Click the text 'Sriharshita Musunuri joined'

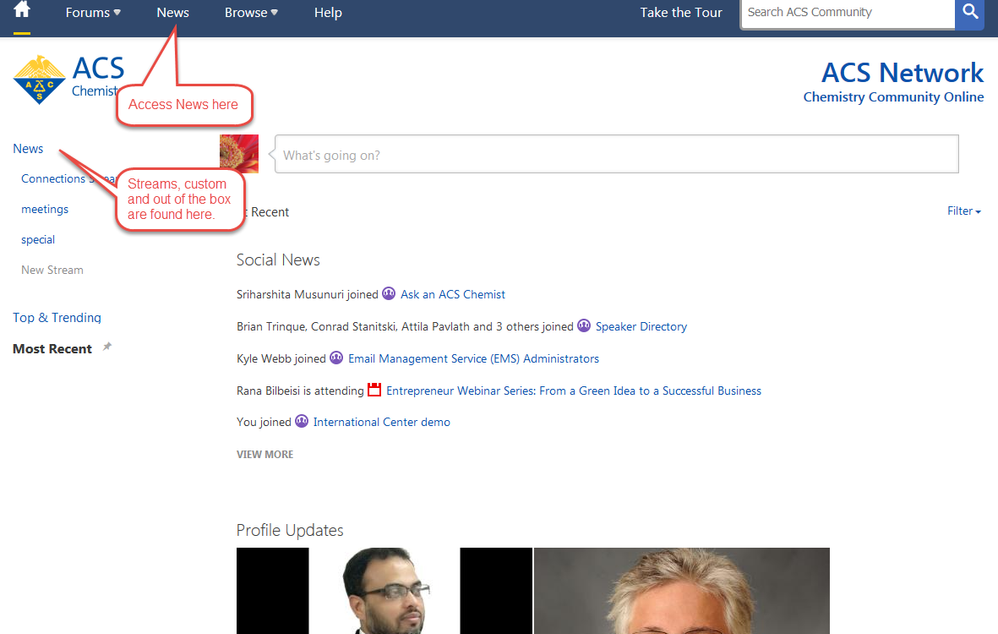tap(307, 295)
